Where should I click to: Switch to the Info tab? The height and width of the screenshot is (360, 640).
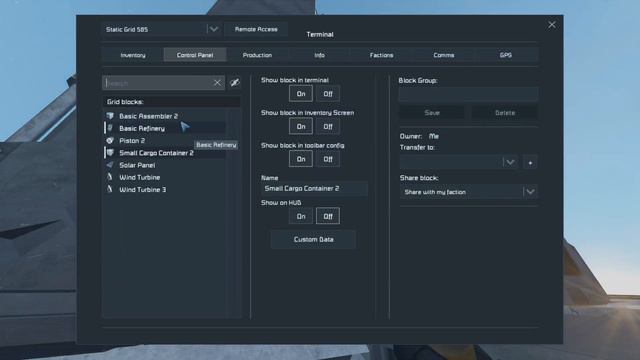(320, 55)
